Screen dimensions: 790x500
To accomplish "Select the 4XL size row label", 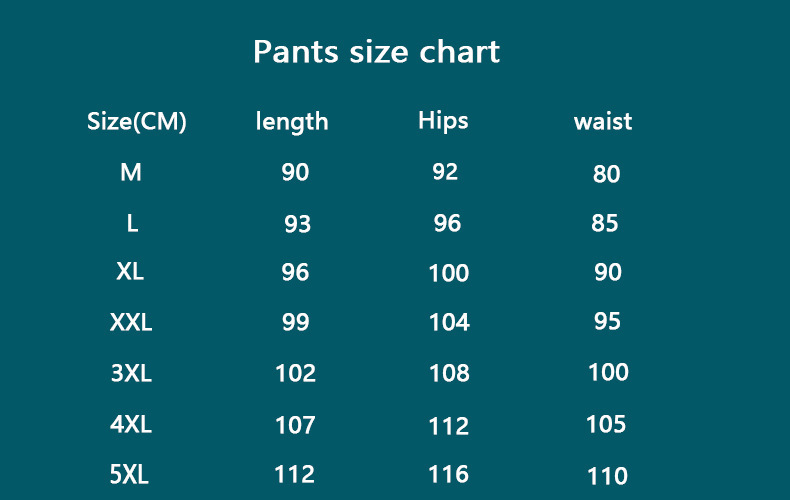I will [x=131, y=424].
